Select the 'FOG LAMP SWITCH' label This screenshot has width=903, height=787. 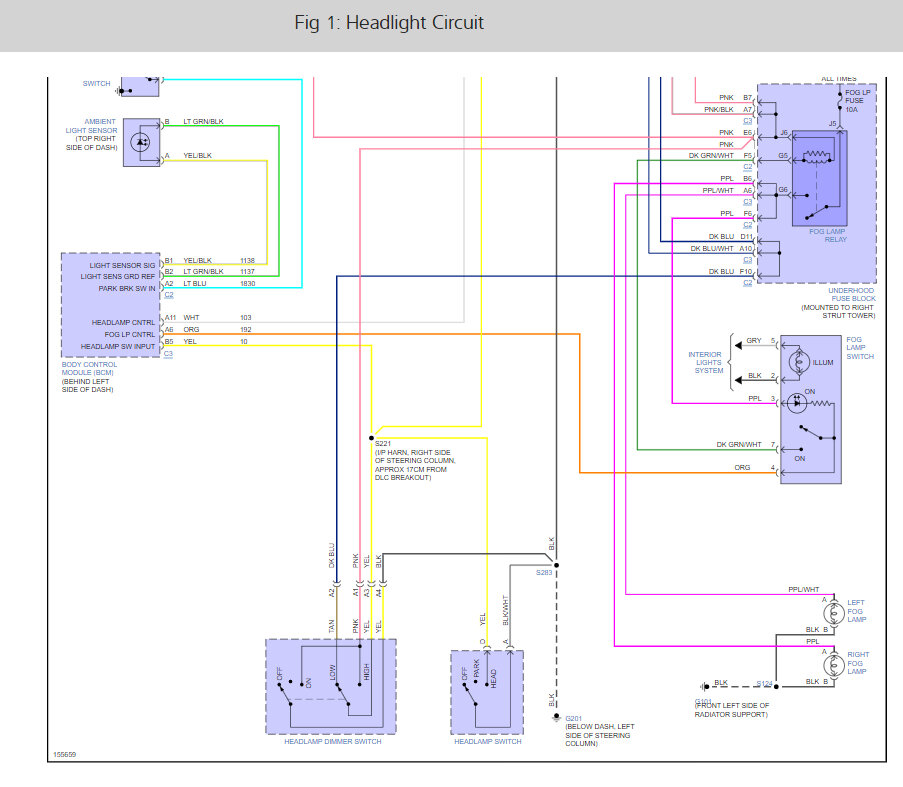click(860, 348)
